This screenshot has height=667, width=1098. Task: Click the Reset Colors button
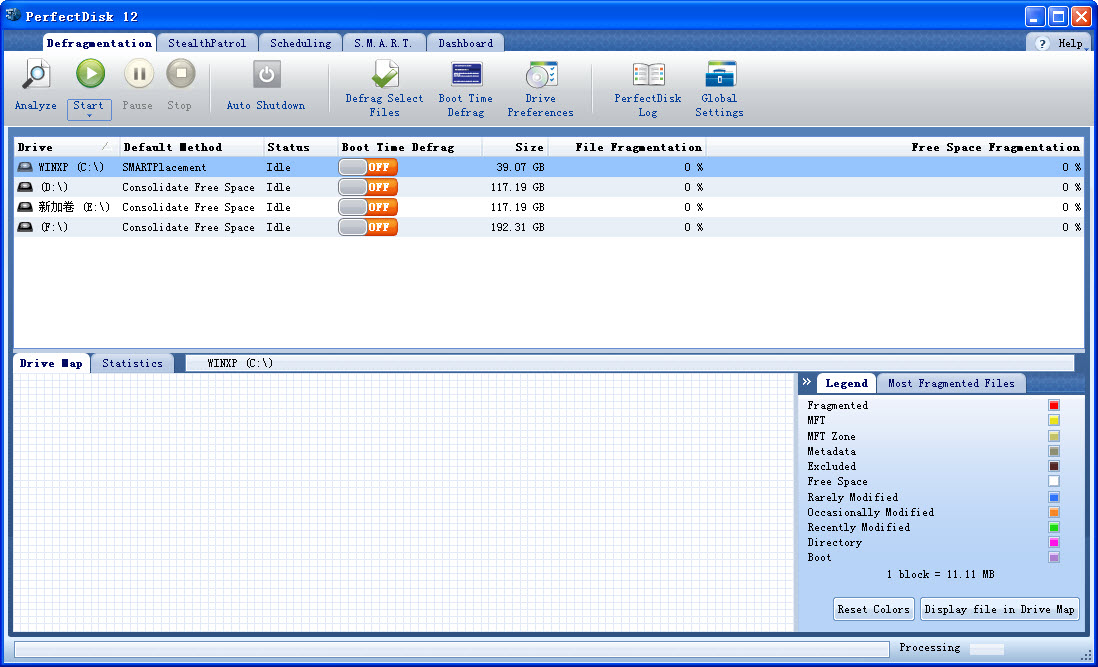pos(873,609)
